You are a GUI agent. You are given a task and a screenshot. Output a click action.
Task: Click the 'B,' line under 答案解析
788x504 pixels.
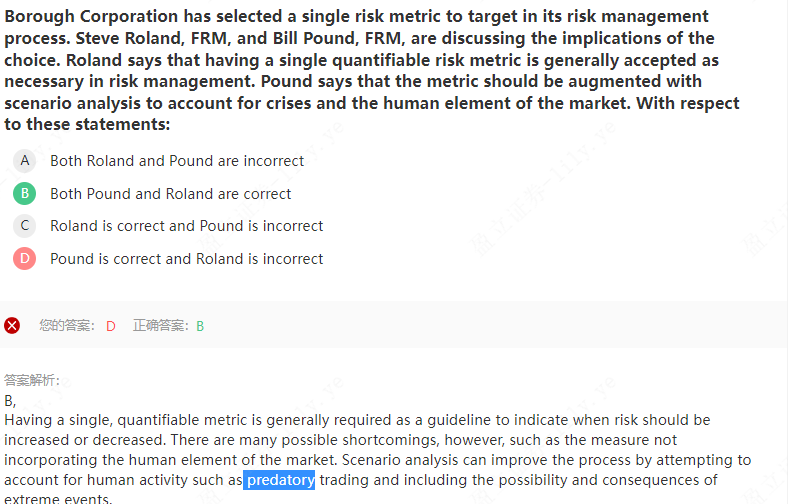(x=10, y=400)
